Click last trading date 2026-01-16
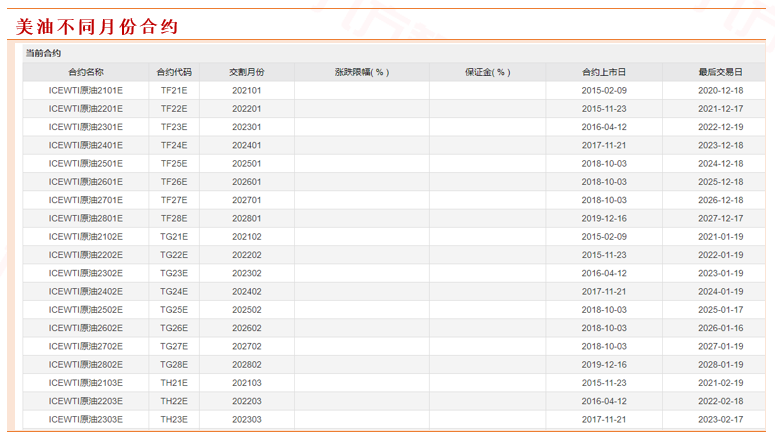 click(x=721, y=328)
